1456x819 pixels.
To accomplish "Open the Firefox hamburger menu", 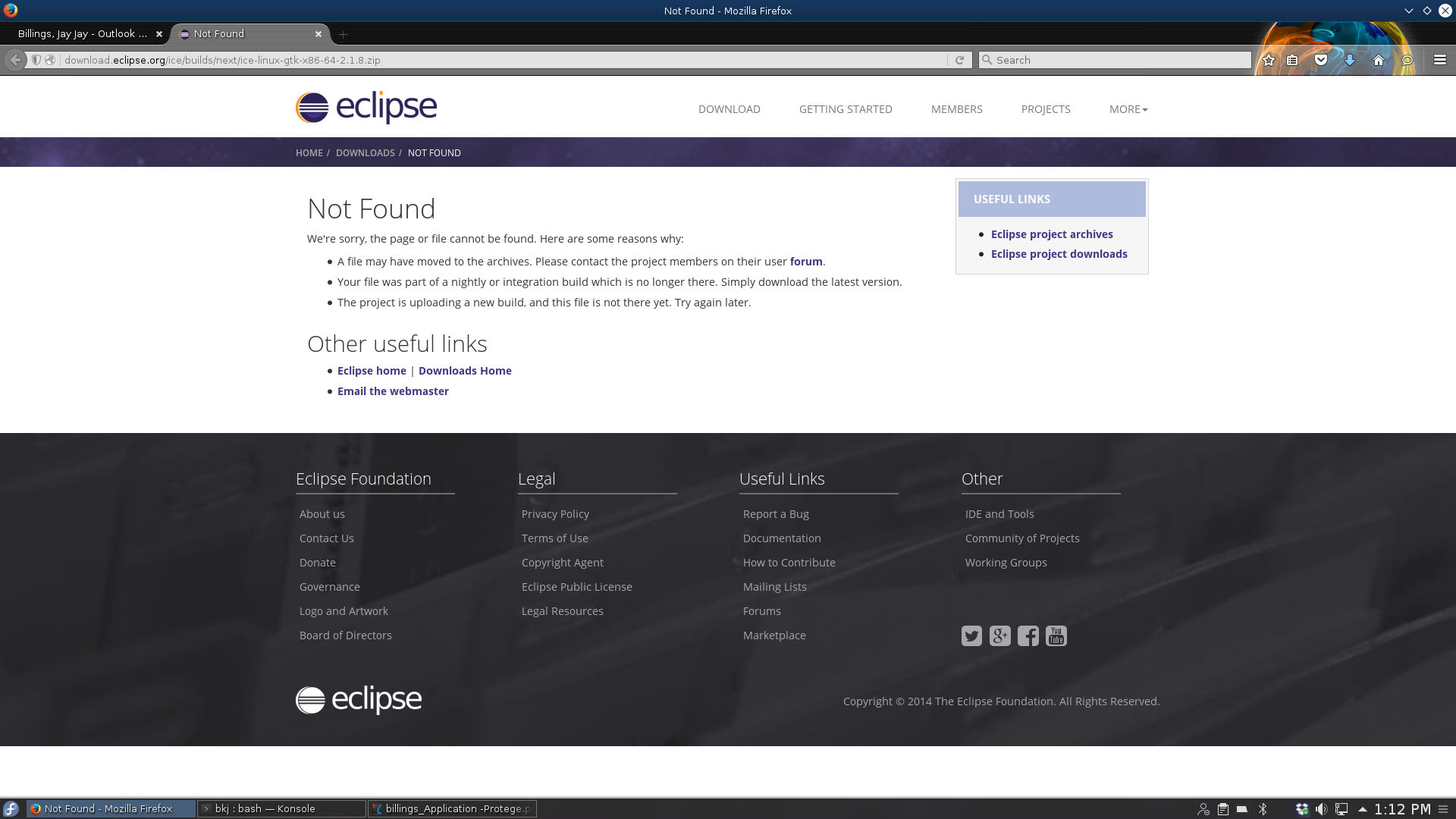I will [x=1439, y=60].
